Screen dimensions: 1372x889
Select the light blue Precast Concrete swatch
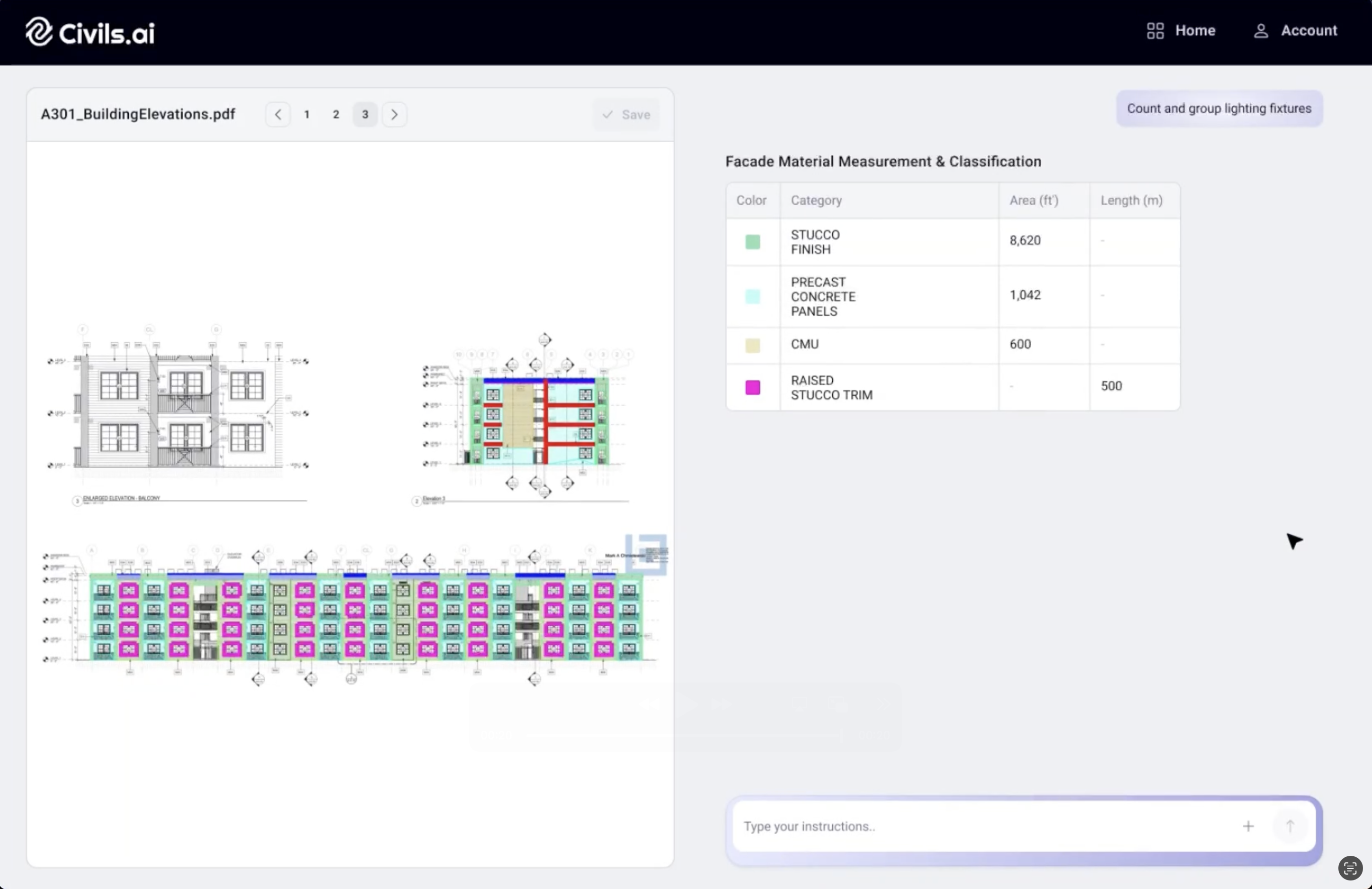(752, 297)
